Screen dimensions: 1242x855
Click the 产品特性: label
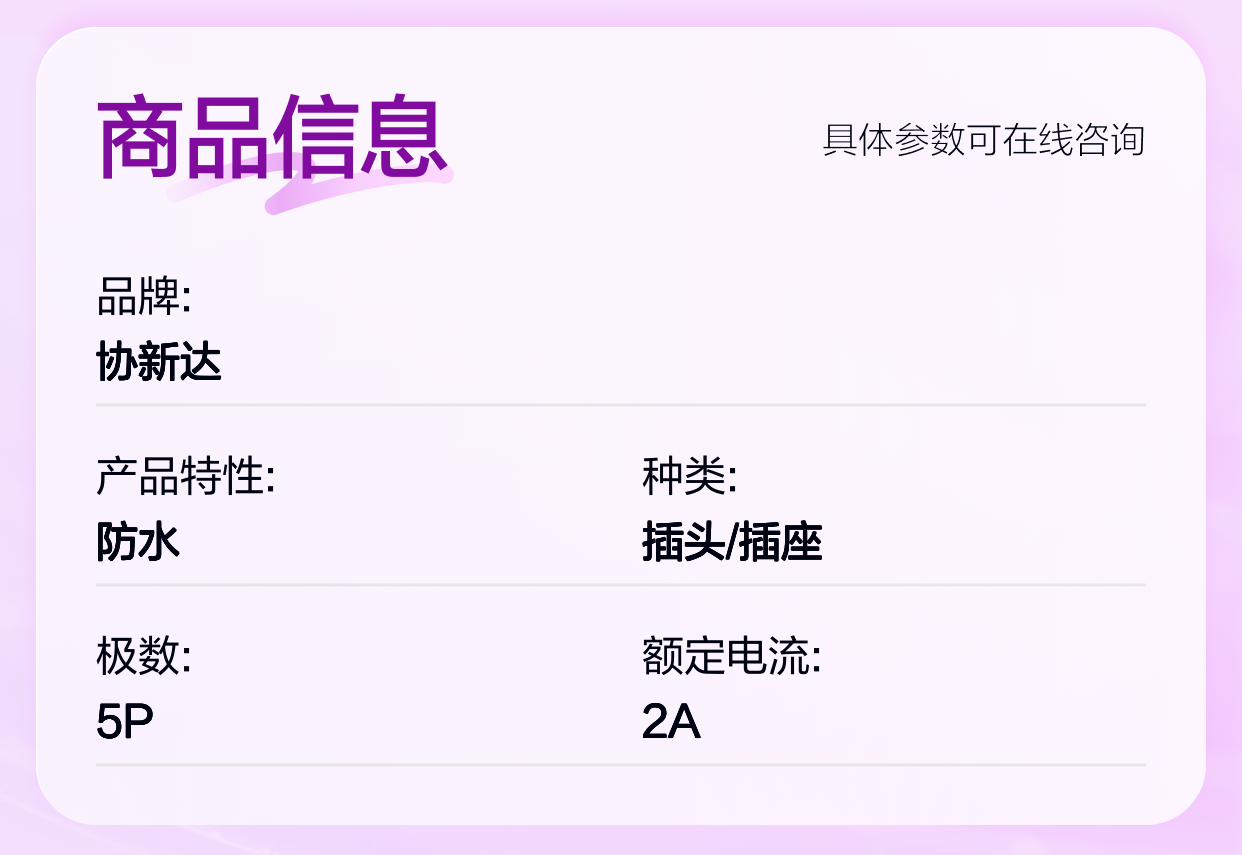[185, 477]
